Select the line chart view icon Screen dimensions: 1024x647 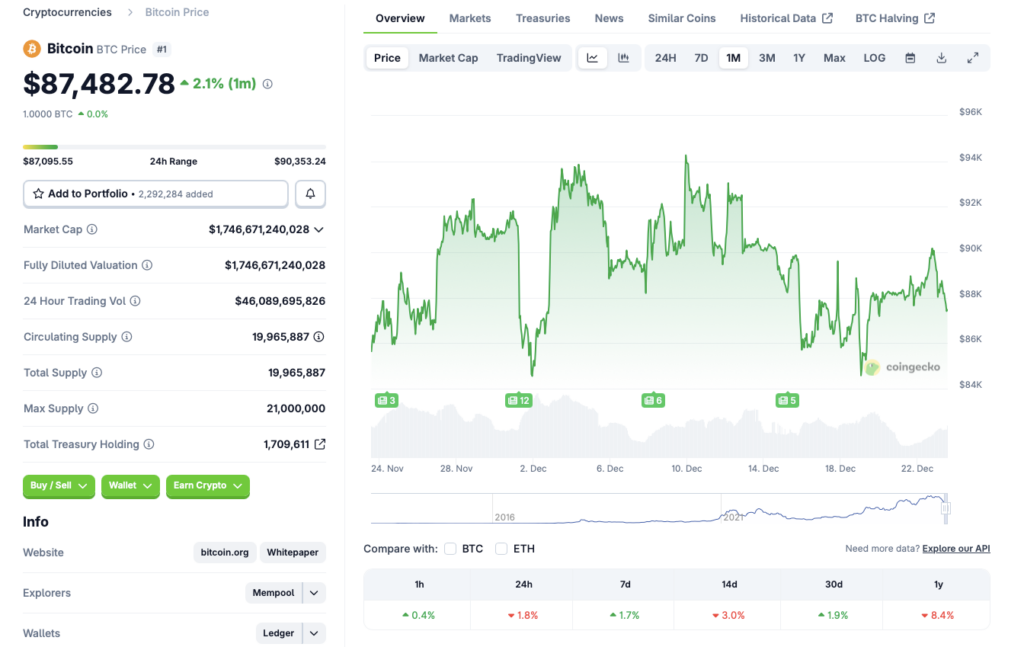(592, 58)
